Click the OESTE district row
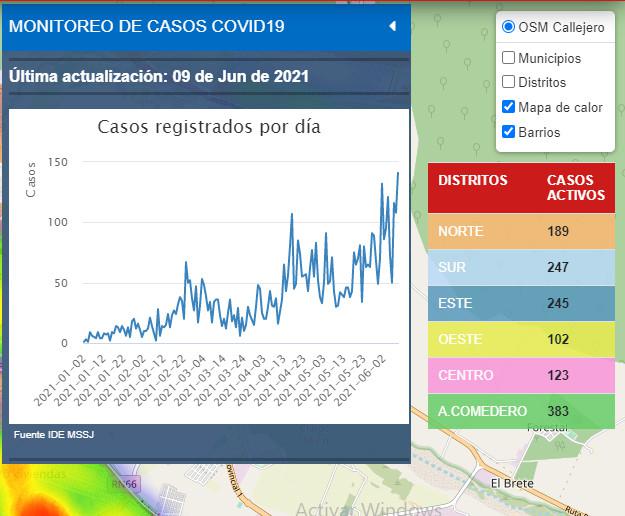This screenshot has width=625, height=516. click(x=520, y=339)
